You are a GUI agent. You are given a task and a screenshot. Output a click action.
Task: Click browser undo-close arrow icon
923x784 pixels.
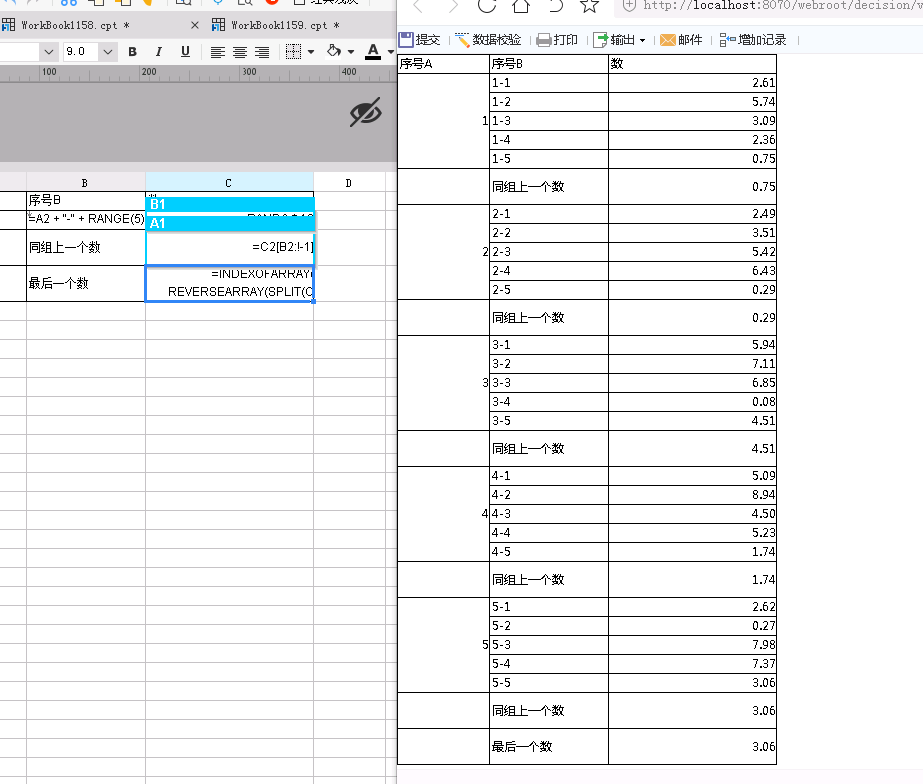(x=555, y=5)
